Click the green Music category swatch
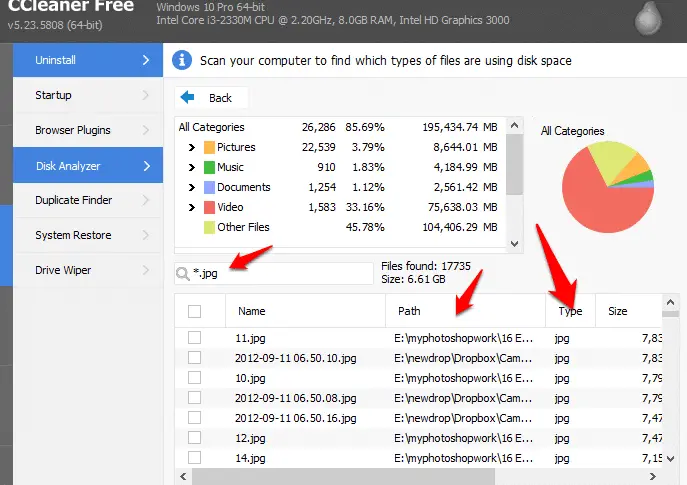Image resolution: width=687 pixels, height=485 pixels. point(209,167)
